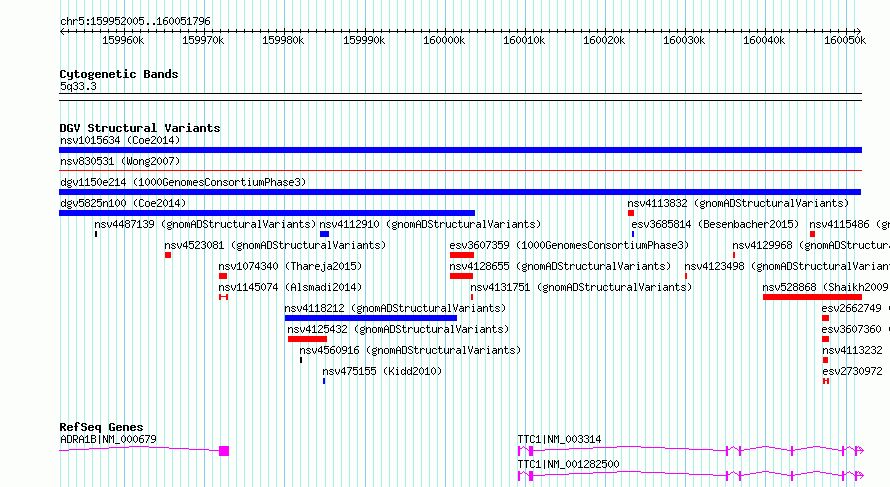
Task: Click the red bar under nsv4125432
Action: coord(307,339)
